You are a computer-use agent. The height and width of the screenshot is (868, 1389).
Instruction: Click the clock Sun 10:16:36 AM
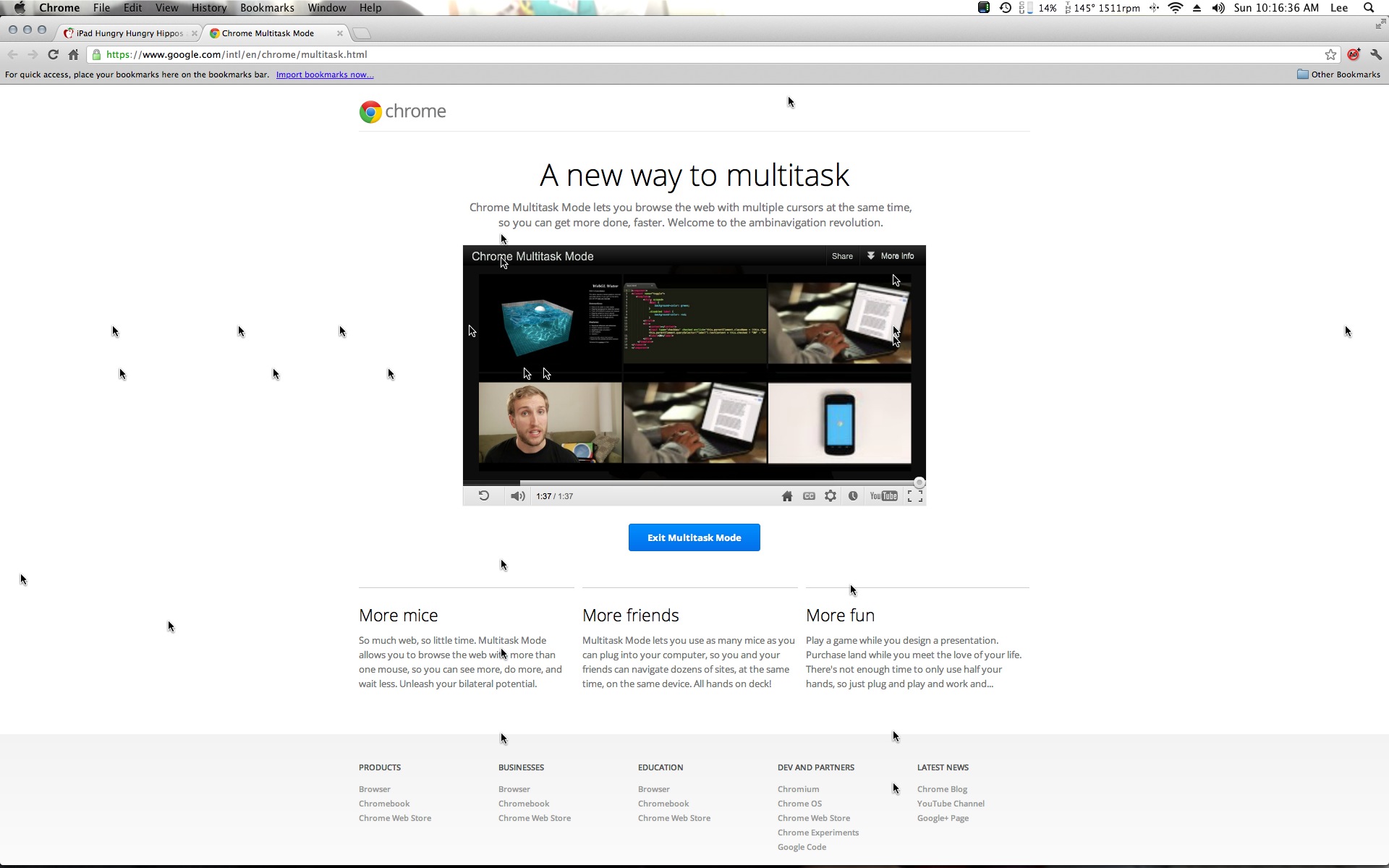point(1276,8)
